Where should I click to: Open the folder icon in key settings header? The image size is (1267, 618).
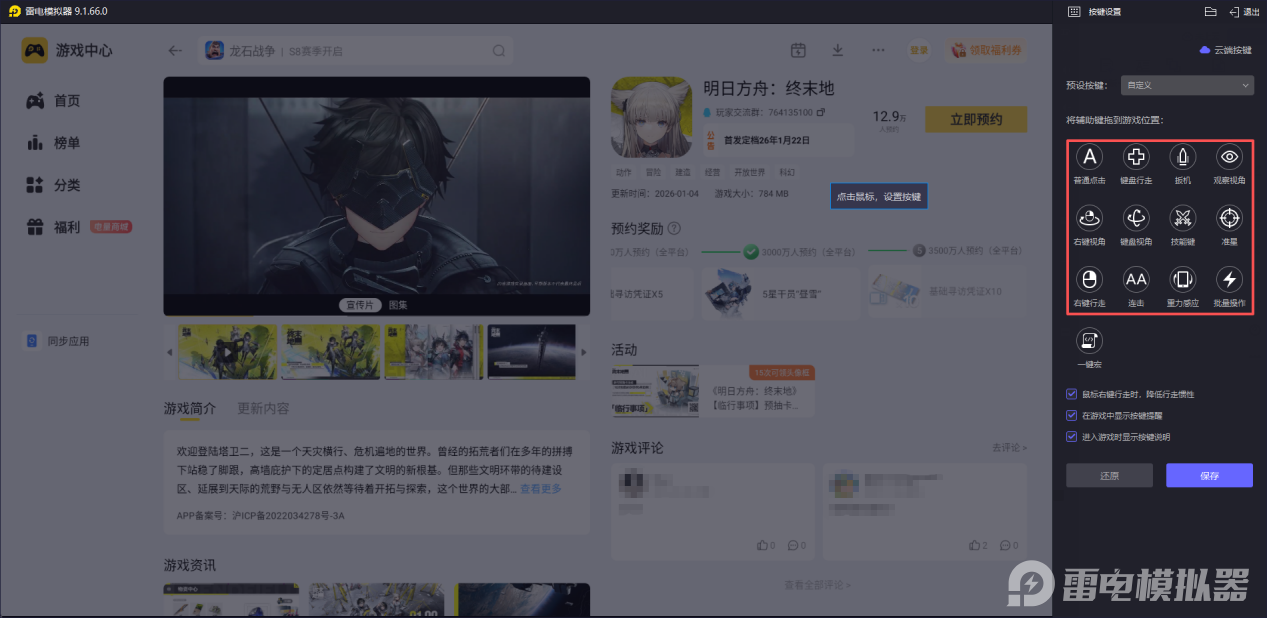tap(1210, 12)
